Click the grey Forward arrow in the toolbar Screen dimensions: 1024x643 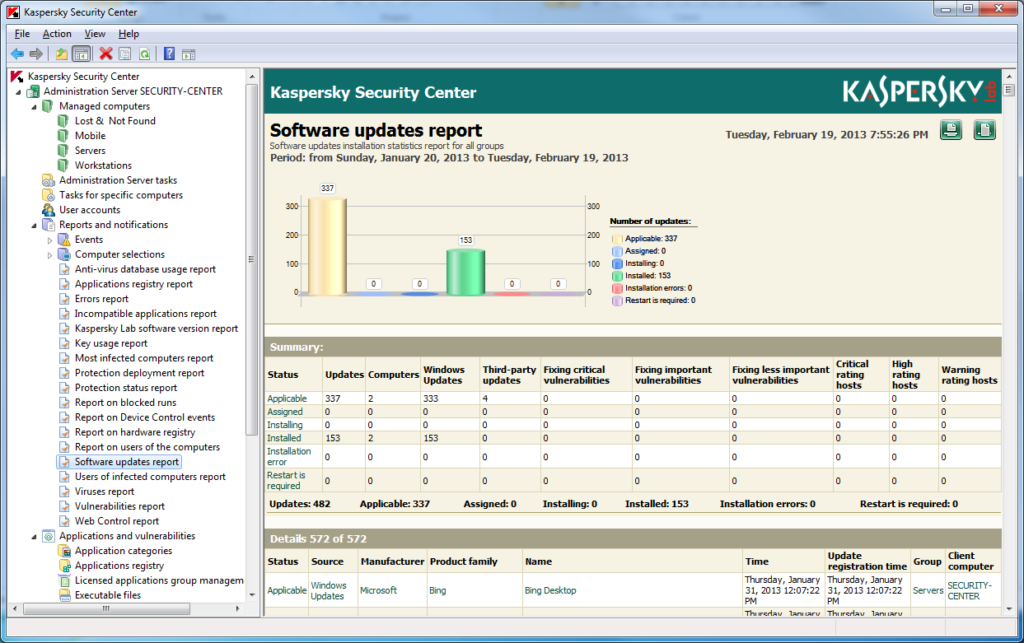click(36, 54)
